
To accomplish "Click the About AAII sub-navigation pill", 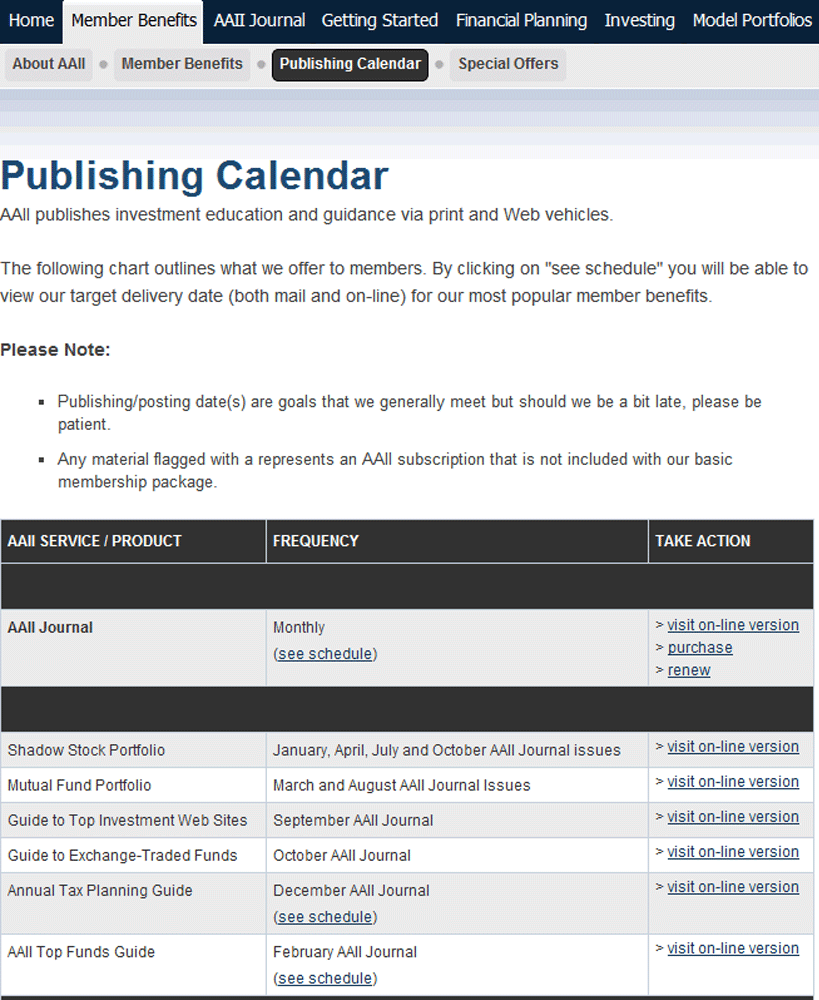I will coord(48,64).
